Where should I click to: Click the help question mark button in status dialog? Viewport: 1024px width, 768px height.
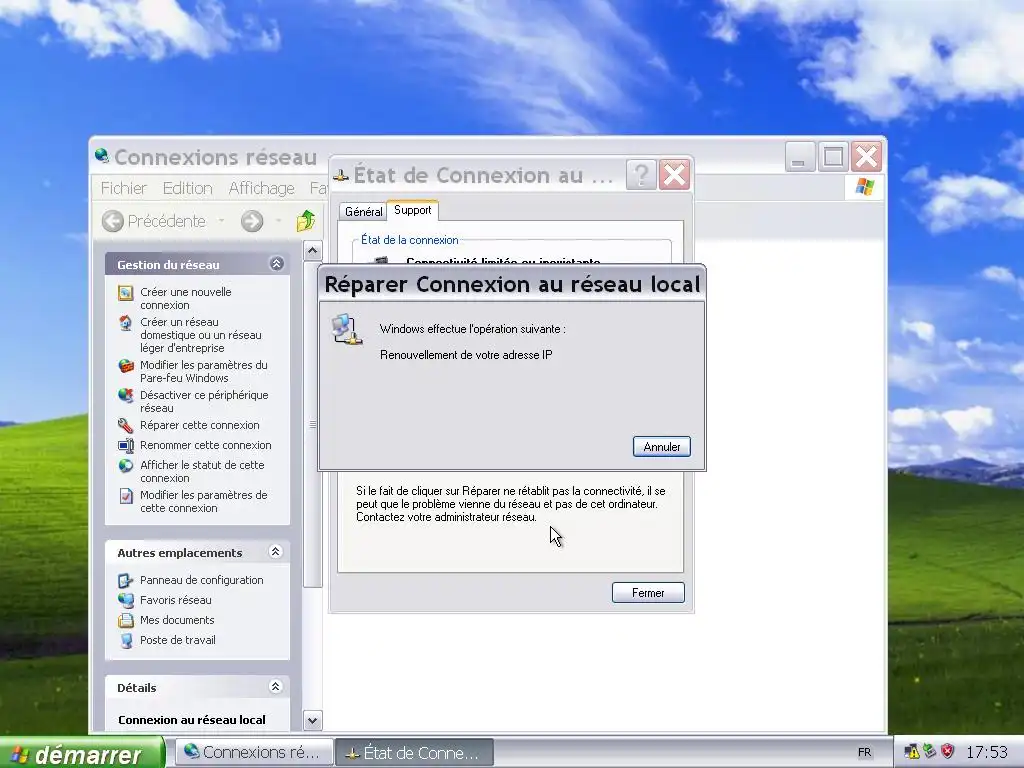[641, 175]
